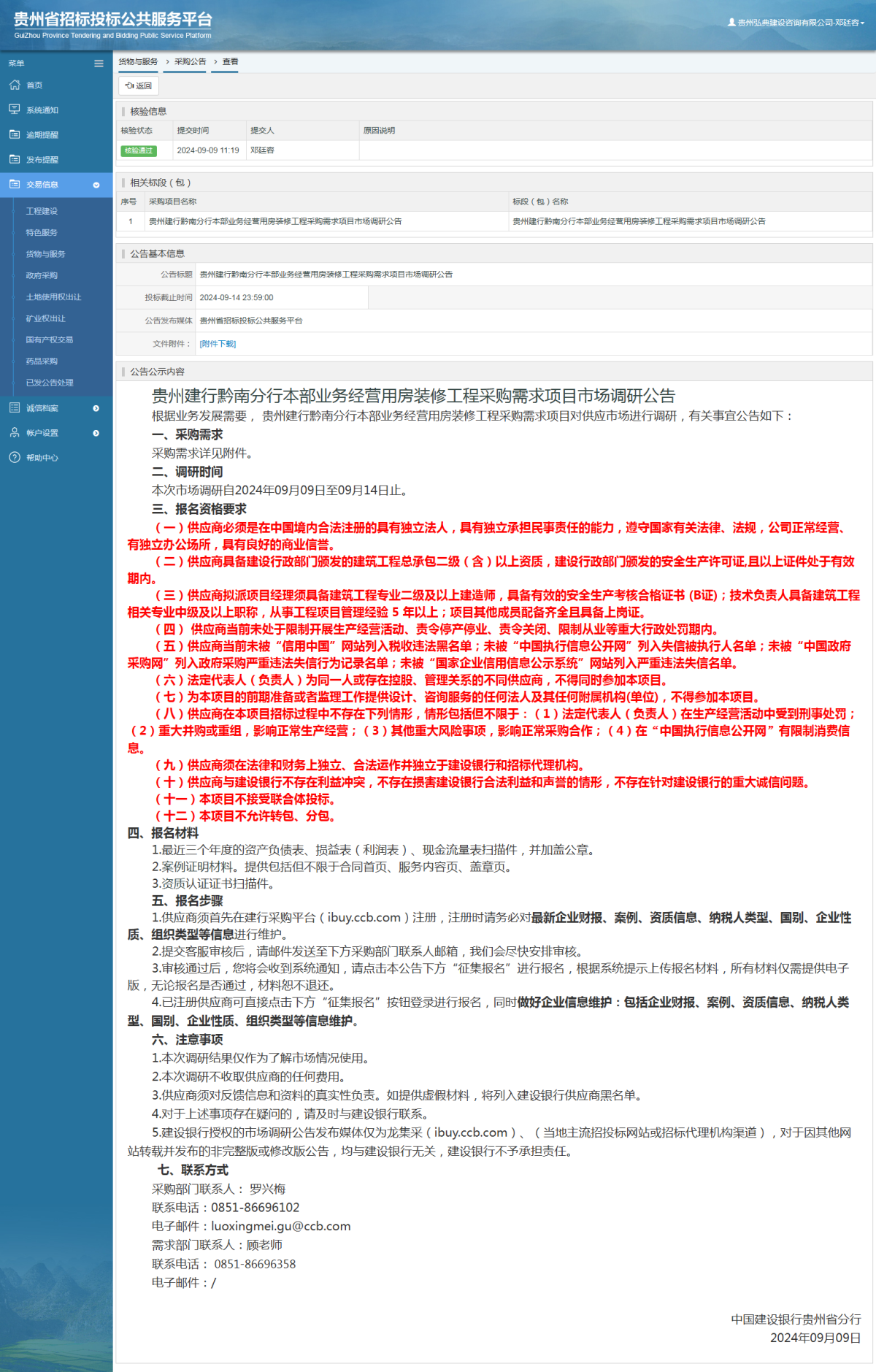Click the user avatar icon in header

[731, 23]
